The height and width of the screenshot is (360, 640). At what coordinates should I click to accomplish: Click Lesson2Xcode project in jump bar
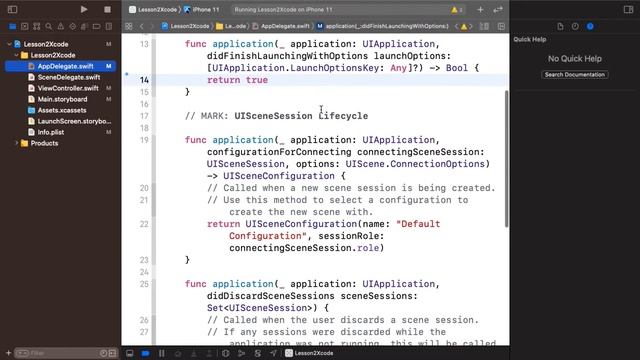(185, 26)
